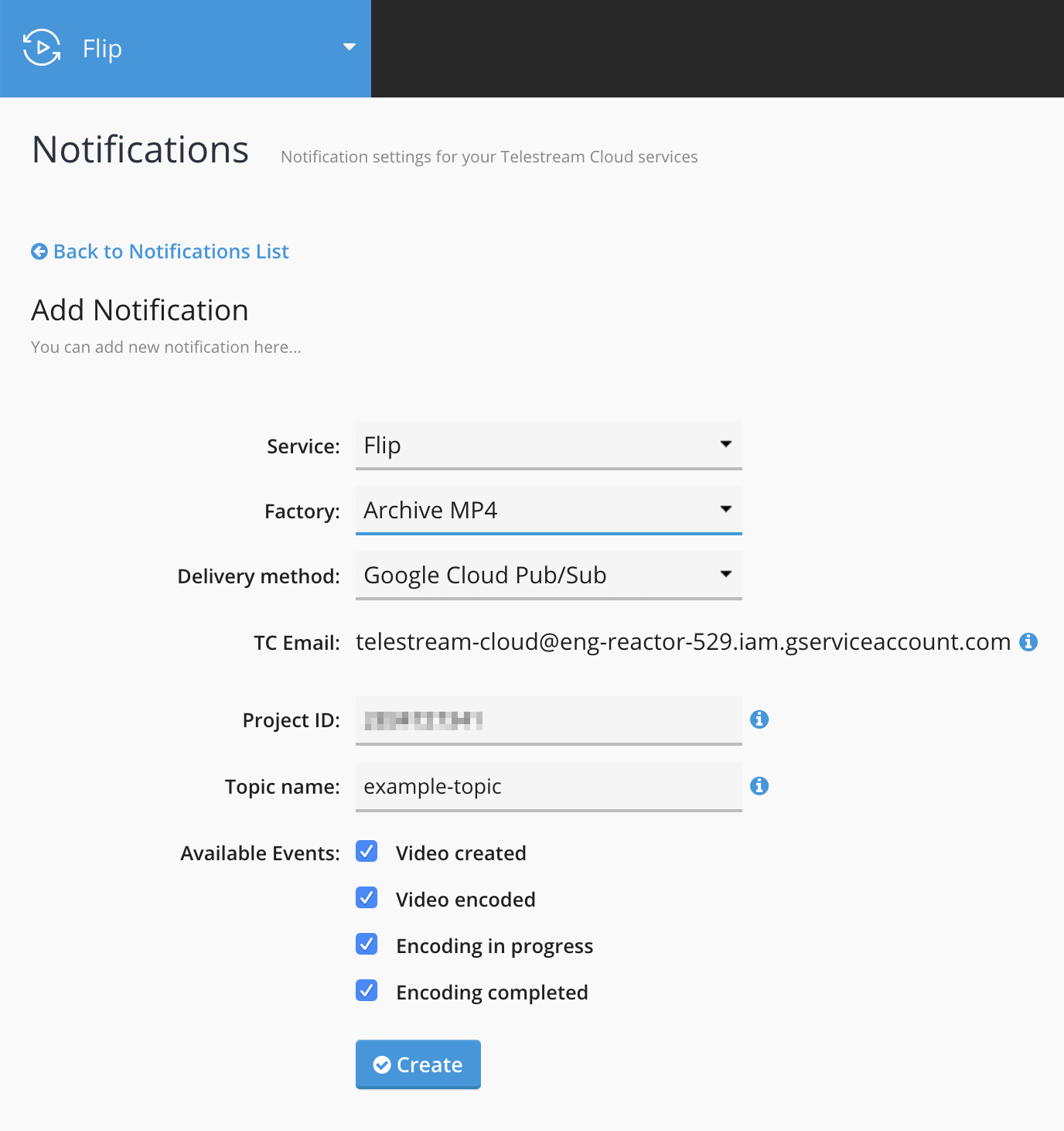Uncheck the Video created checkbox

367,851
